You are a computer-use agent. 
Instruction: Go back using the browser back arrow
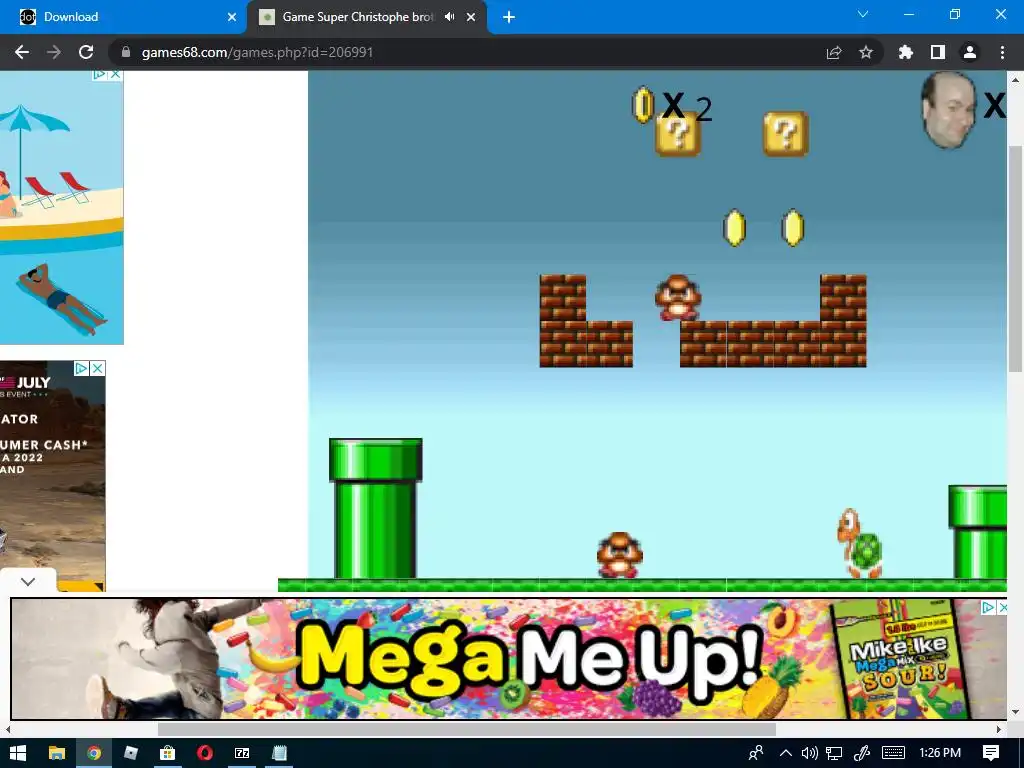22,52
